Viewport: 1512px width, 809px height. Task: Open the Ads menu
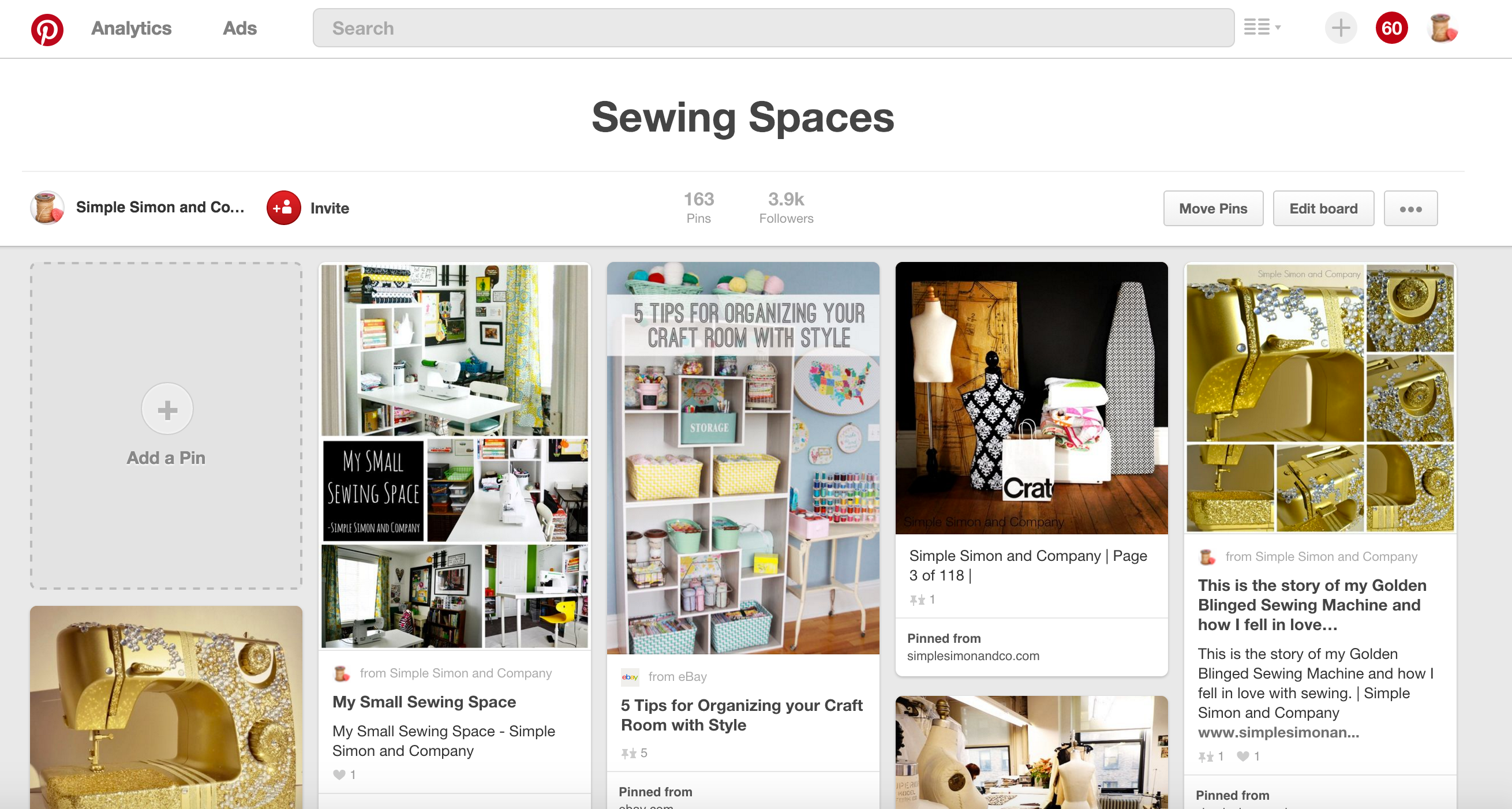click(x=239, y=28)
